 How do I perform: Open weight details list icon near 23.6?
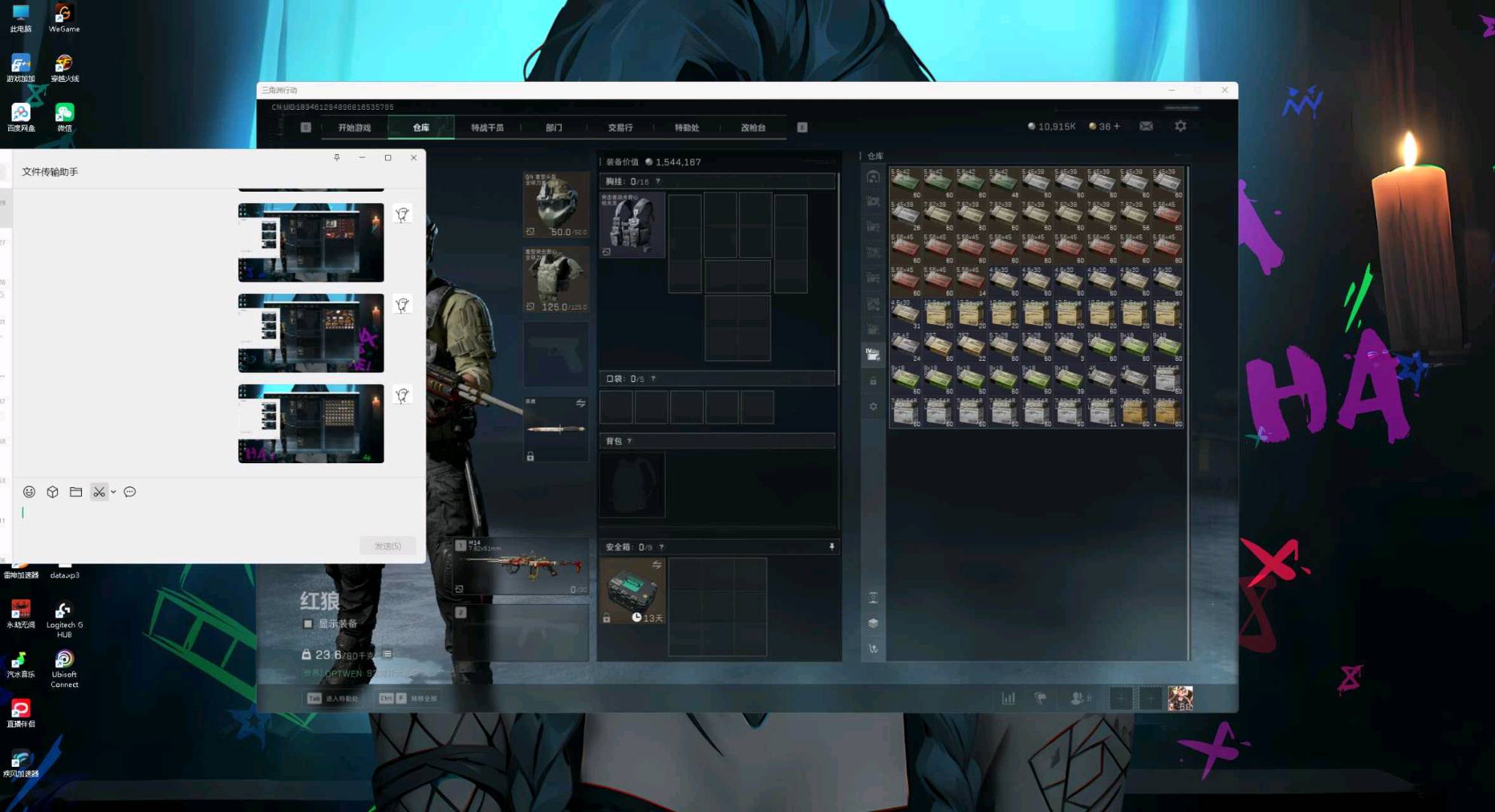pos(387,654)
